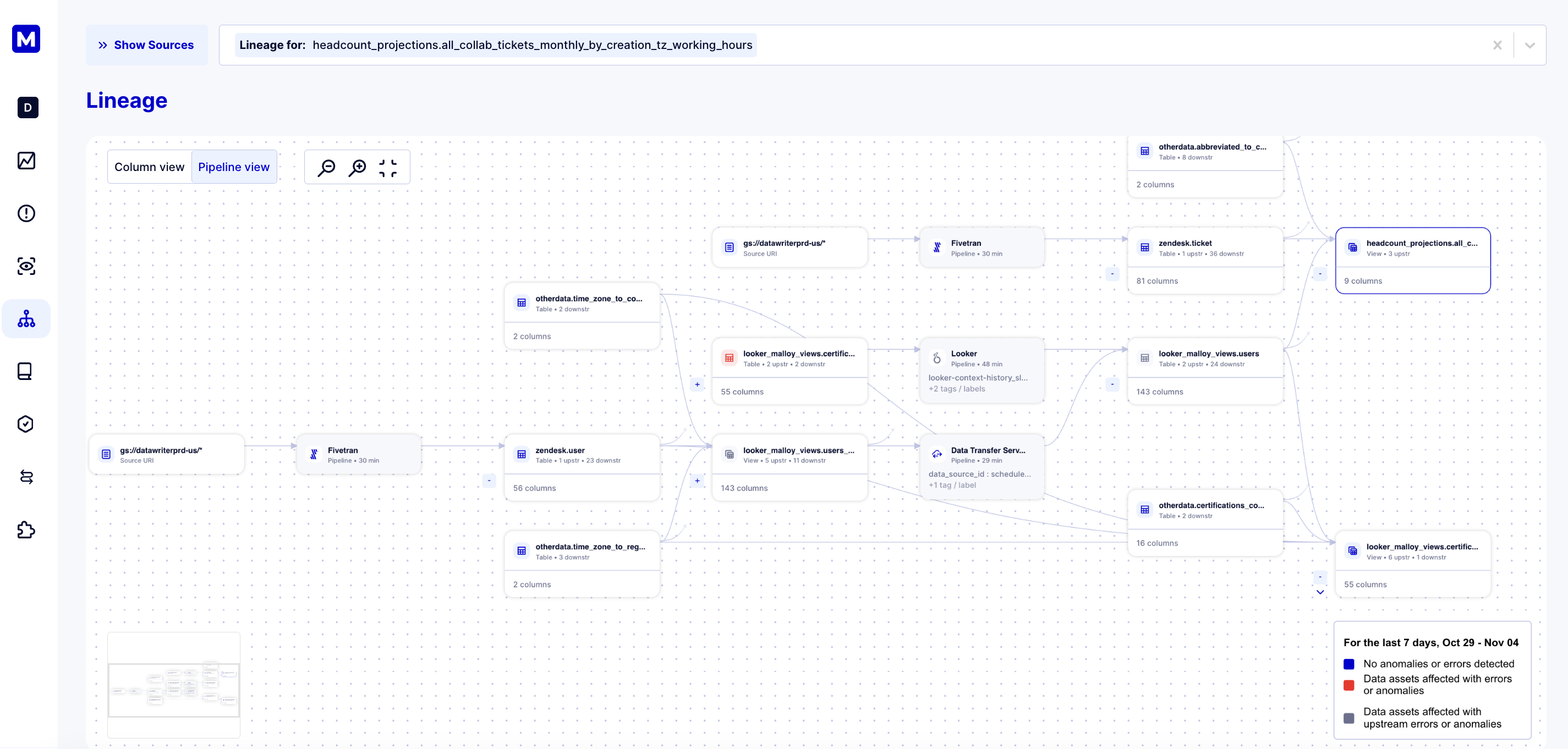1568x749 pixels.
Task: Click the fit-to-view collapse icon
Action: (x=388, y=167)
